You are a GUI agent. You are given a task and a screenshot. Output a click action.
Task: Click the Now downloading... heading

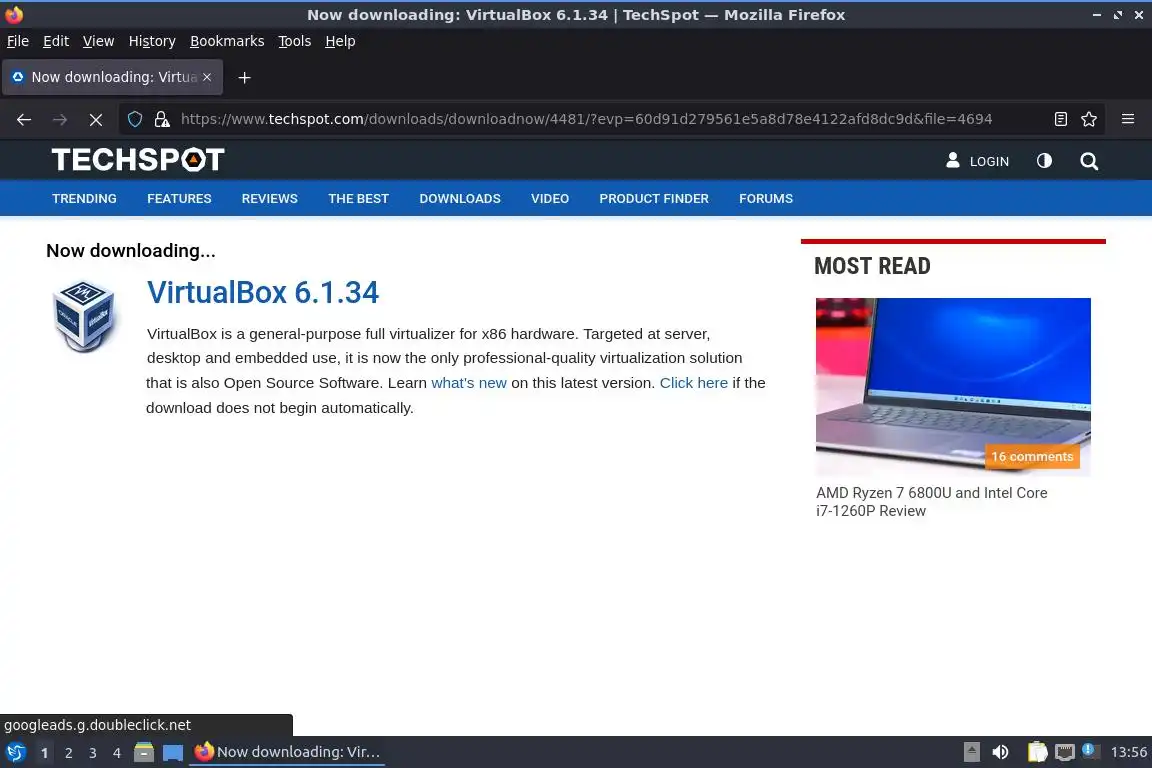[x=131, y=251]
